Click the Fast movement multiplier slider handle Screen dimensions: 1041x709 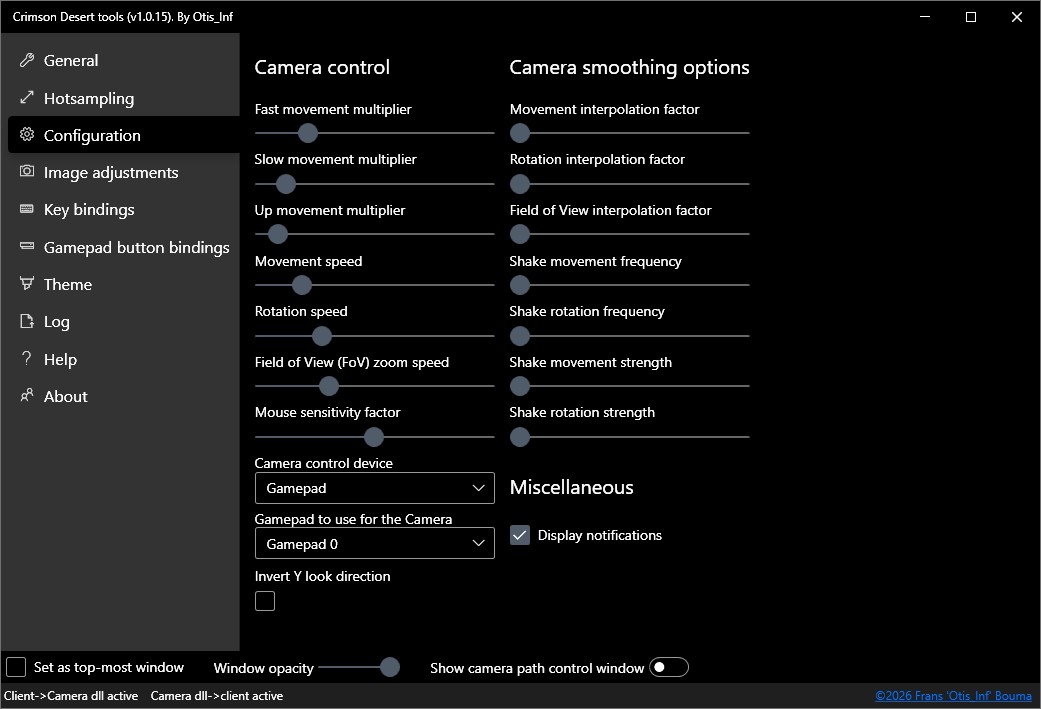coord(307,133)
